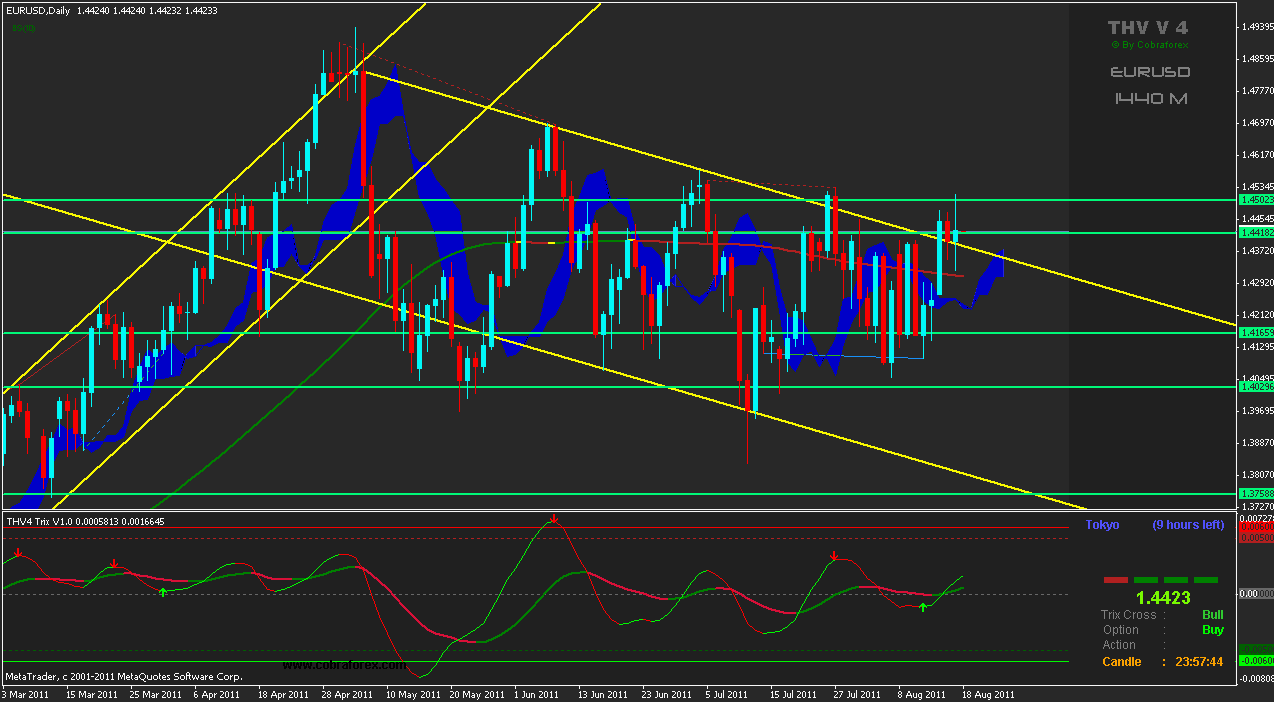Click the red down arrow above 3 Mar 2011
This screenshot has width=1274, height=702.
coord(17,552)
